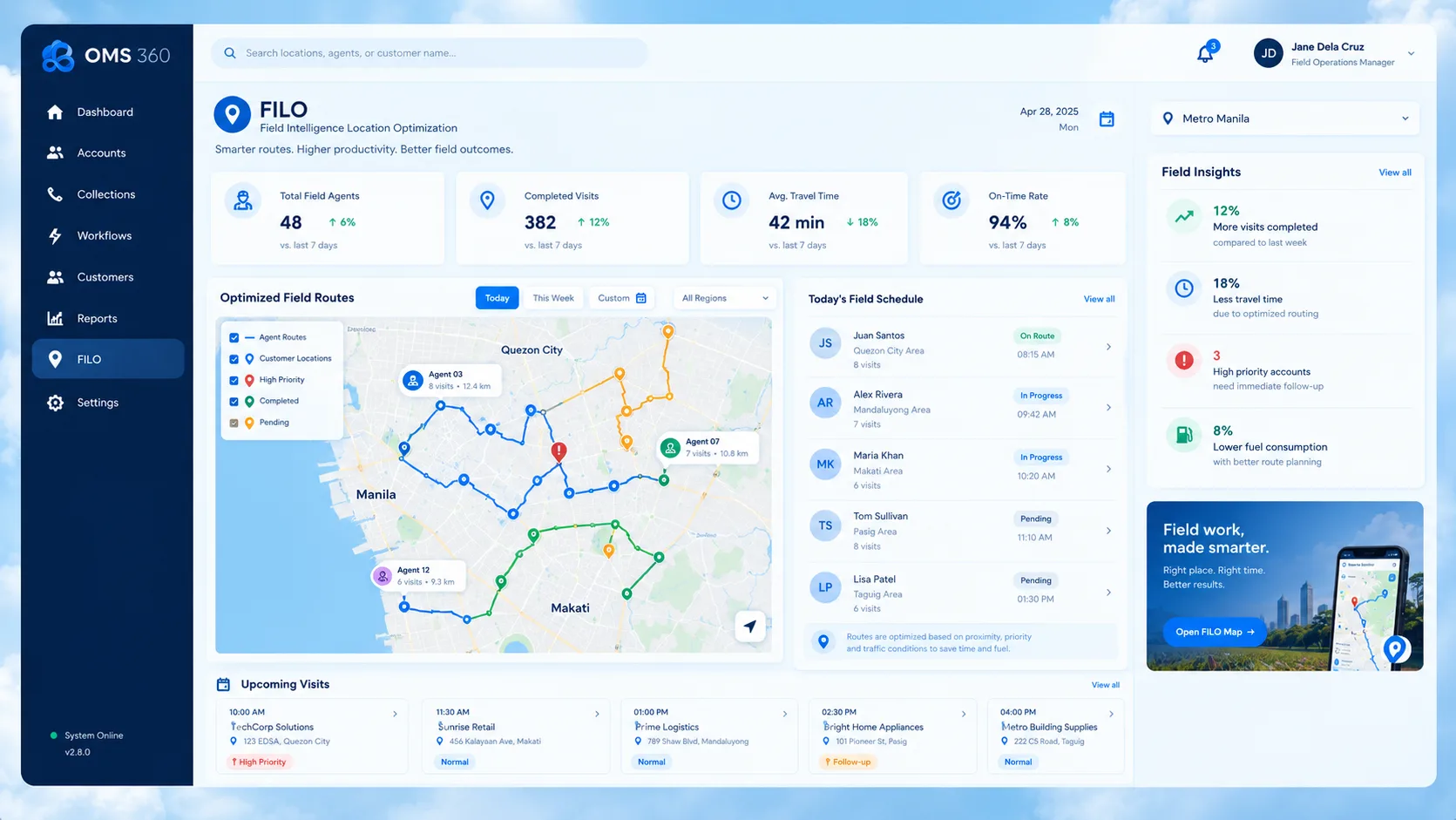Click the red high priority map marker
Image resolution: width=1456 pixels, height=820 pixels.
559,451
